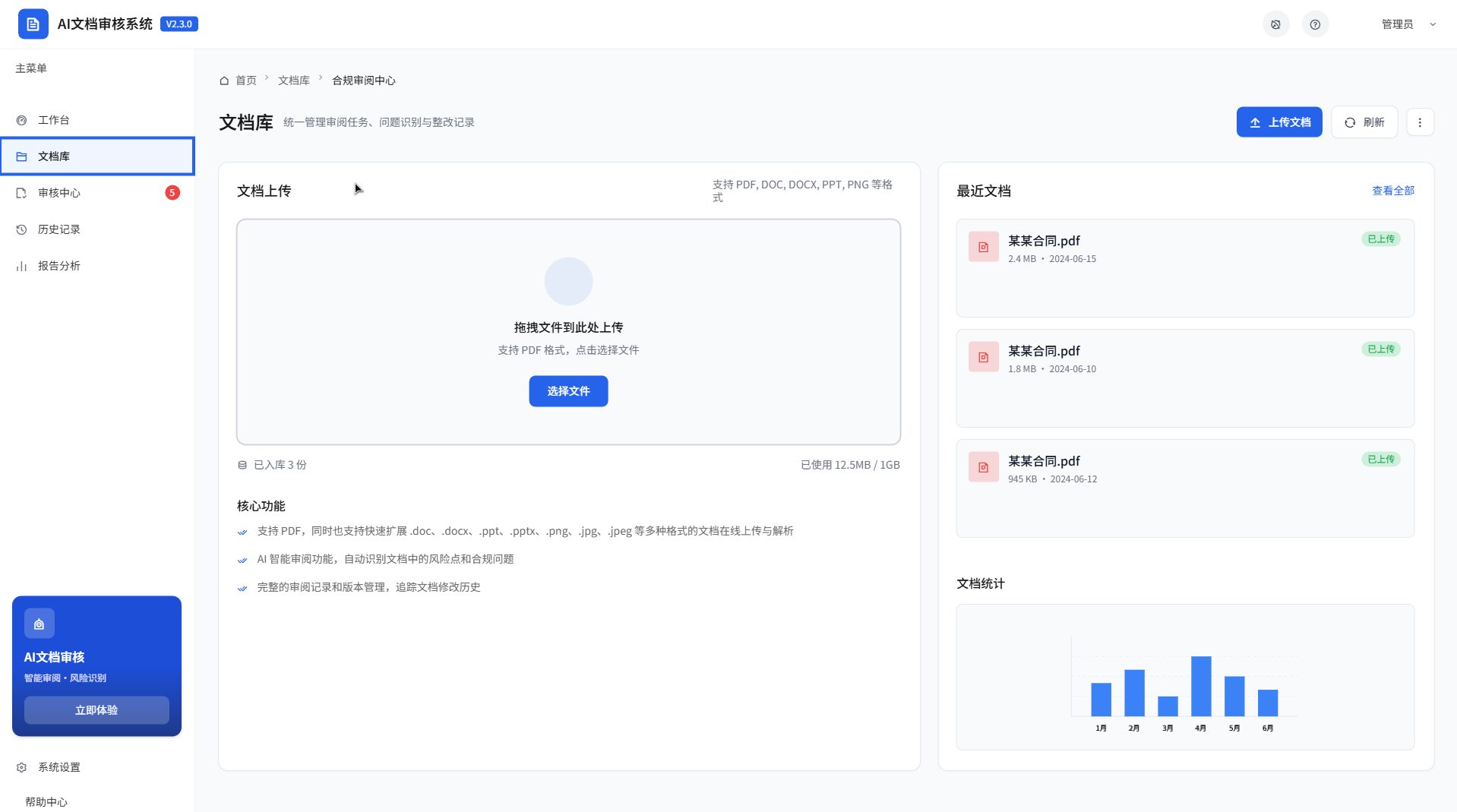Image resolution: width=1457 pixels, height=812 pixels.
Task: Click the 系统设置 gear icon
Action: [21, 767]
